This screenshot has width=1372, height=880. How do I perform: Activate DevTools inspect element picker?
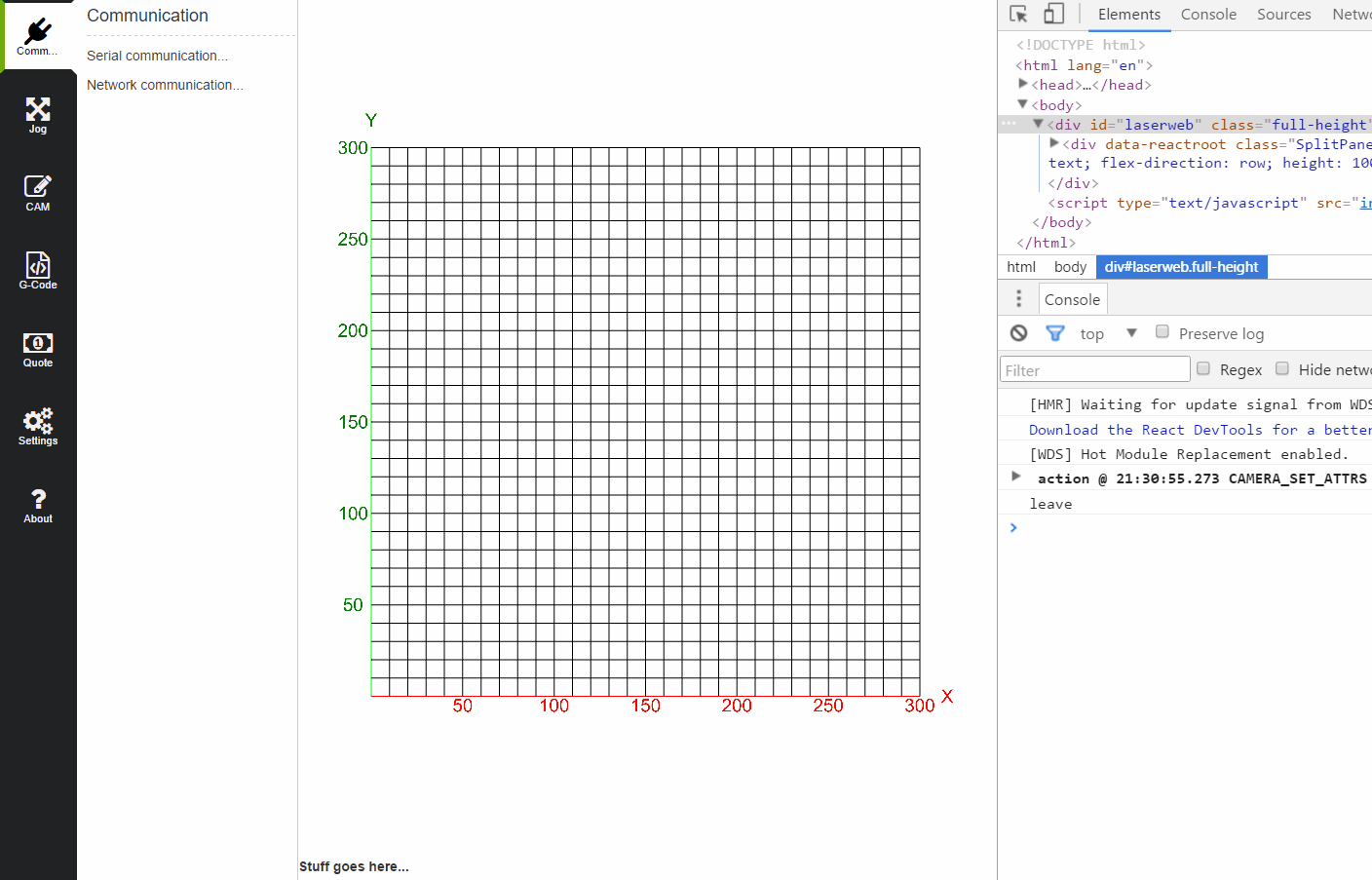1019,14
